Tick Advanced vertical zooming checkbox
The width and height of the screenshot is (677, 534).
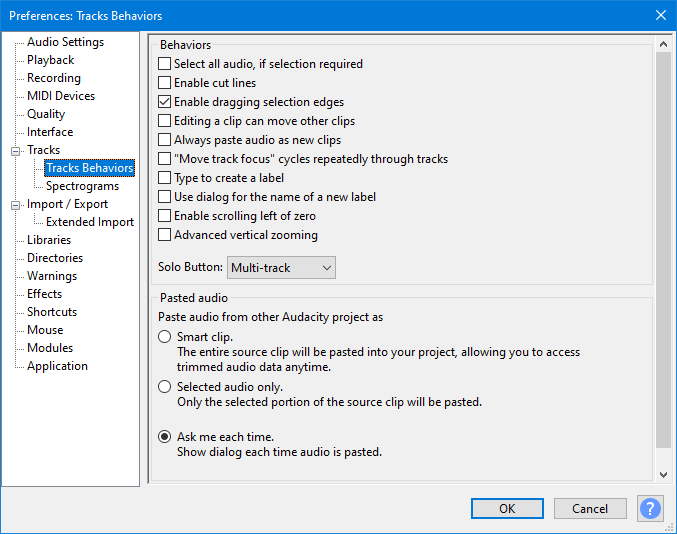pos(165,234)
